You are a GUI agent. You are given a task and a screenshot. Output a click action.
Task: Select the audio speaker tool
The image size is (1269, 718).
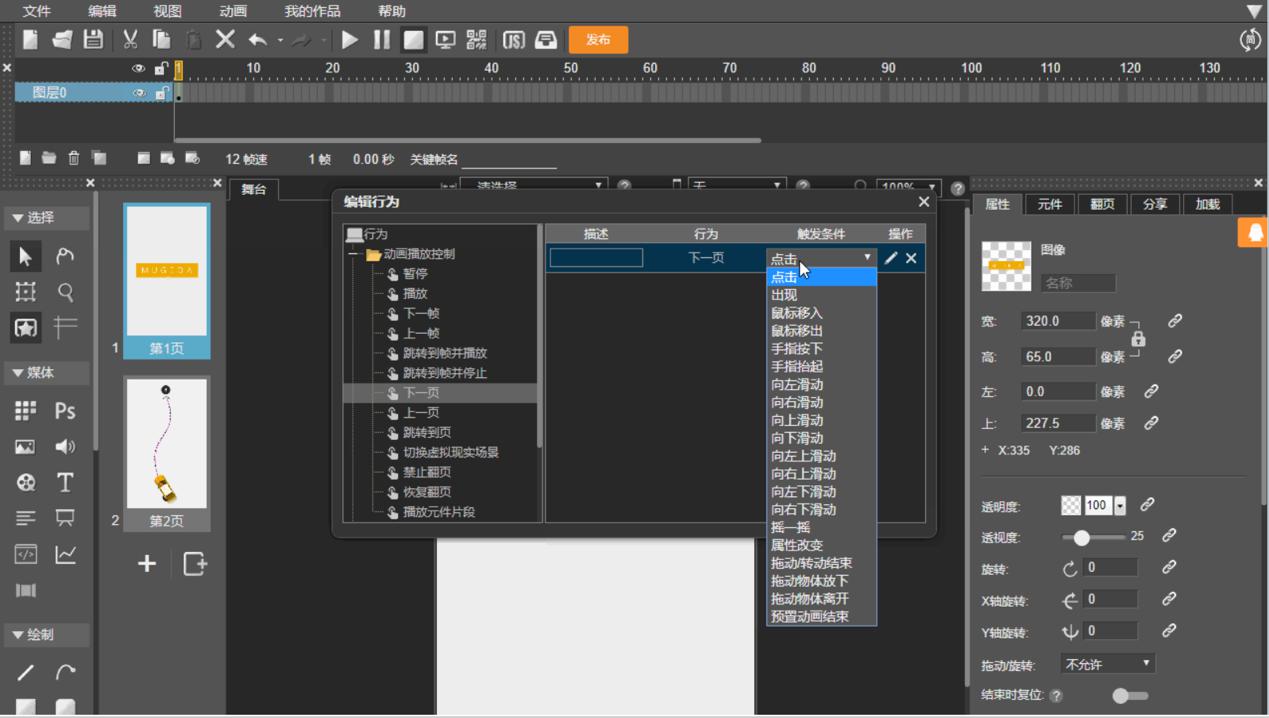pos(65,447)
